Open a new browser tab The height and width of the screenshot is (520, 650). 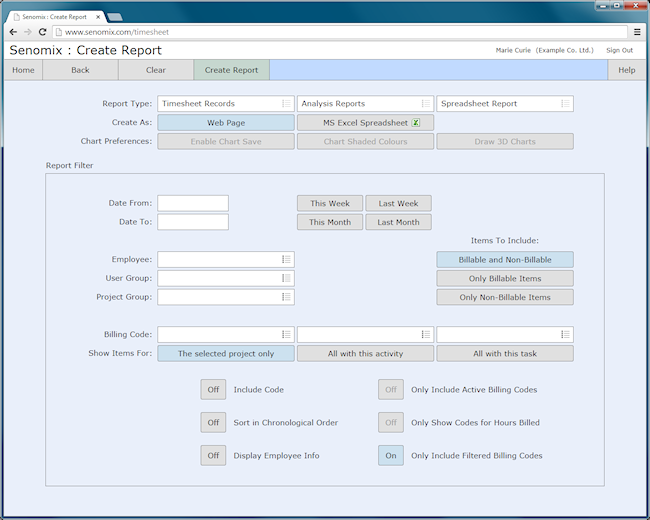[114, 17]
